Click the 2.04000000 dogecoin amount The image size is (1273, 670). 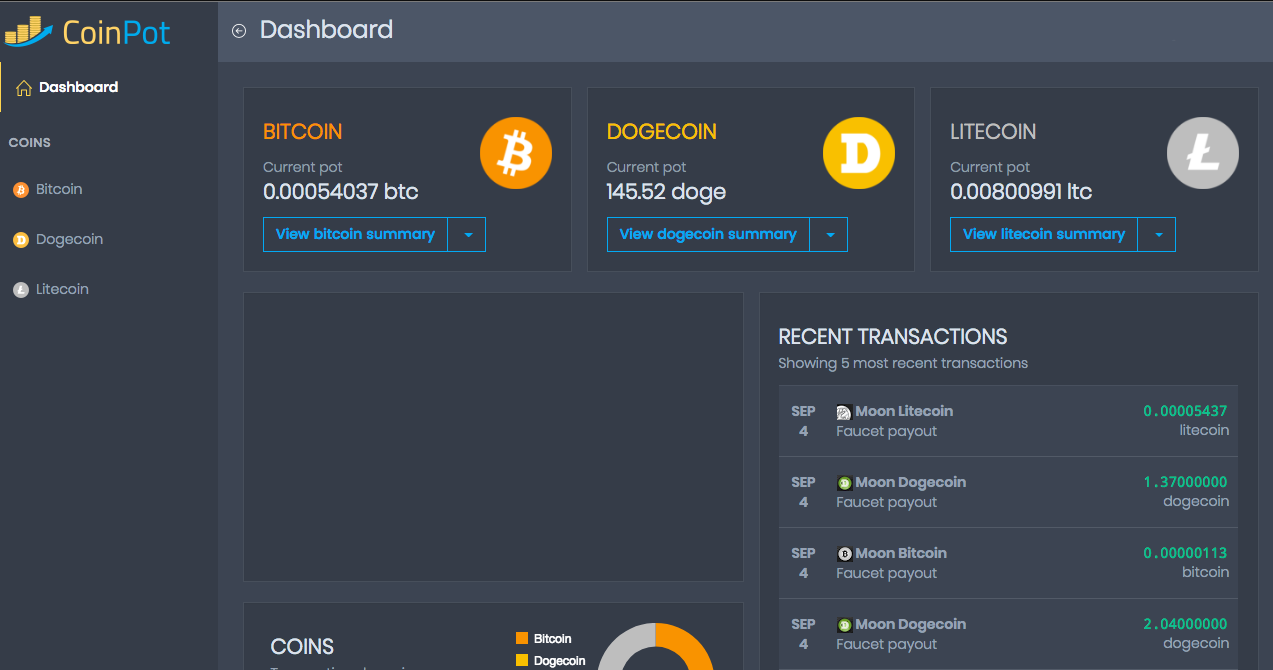pyautogui.click(x=1185, y=624)
